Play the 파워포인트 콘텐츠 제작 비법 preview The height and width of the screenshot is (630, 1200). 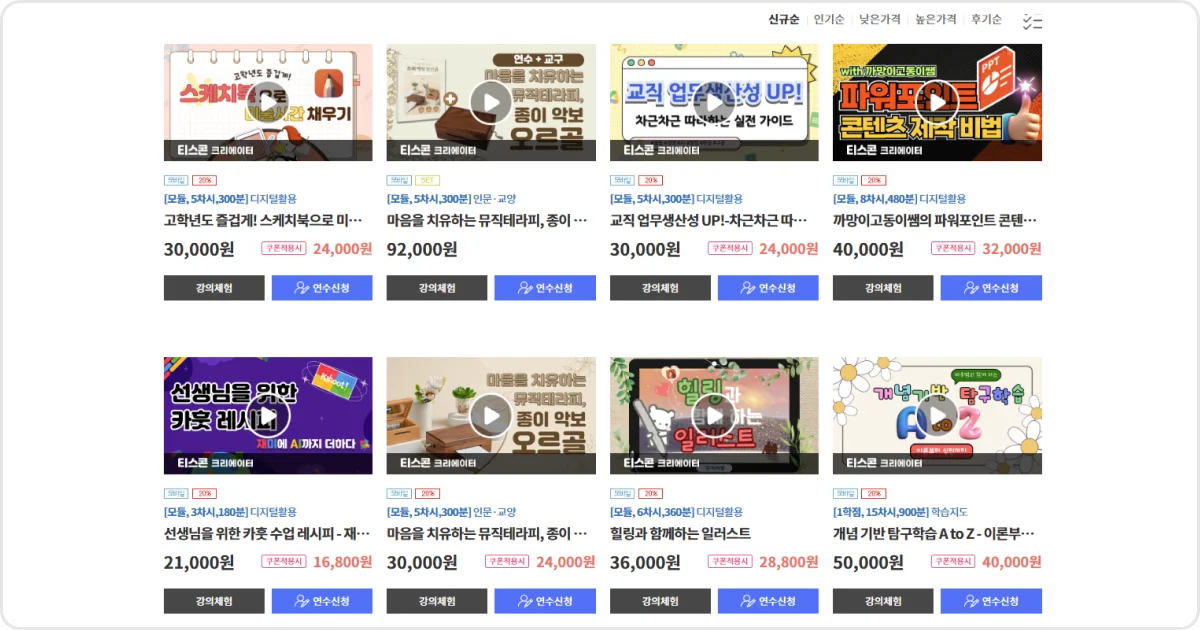(937, 102)
